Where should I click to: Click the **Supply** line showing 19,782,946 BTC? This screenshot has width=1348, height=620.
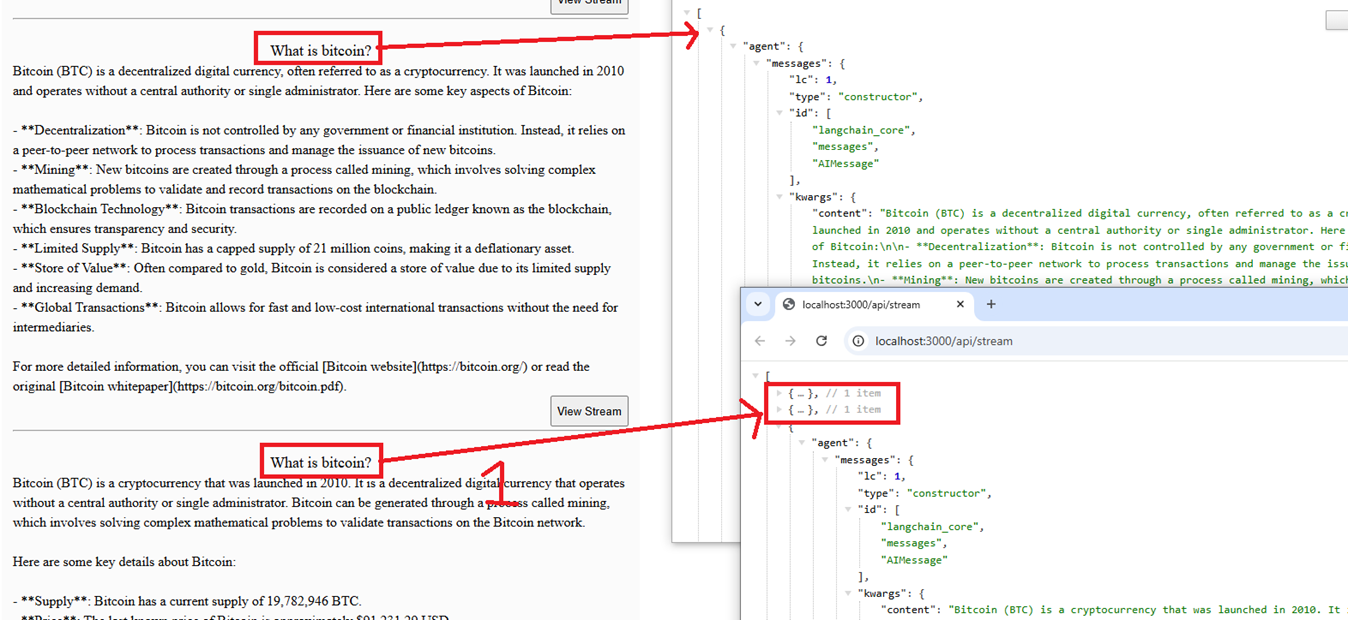[187, 601]
